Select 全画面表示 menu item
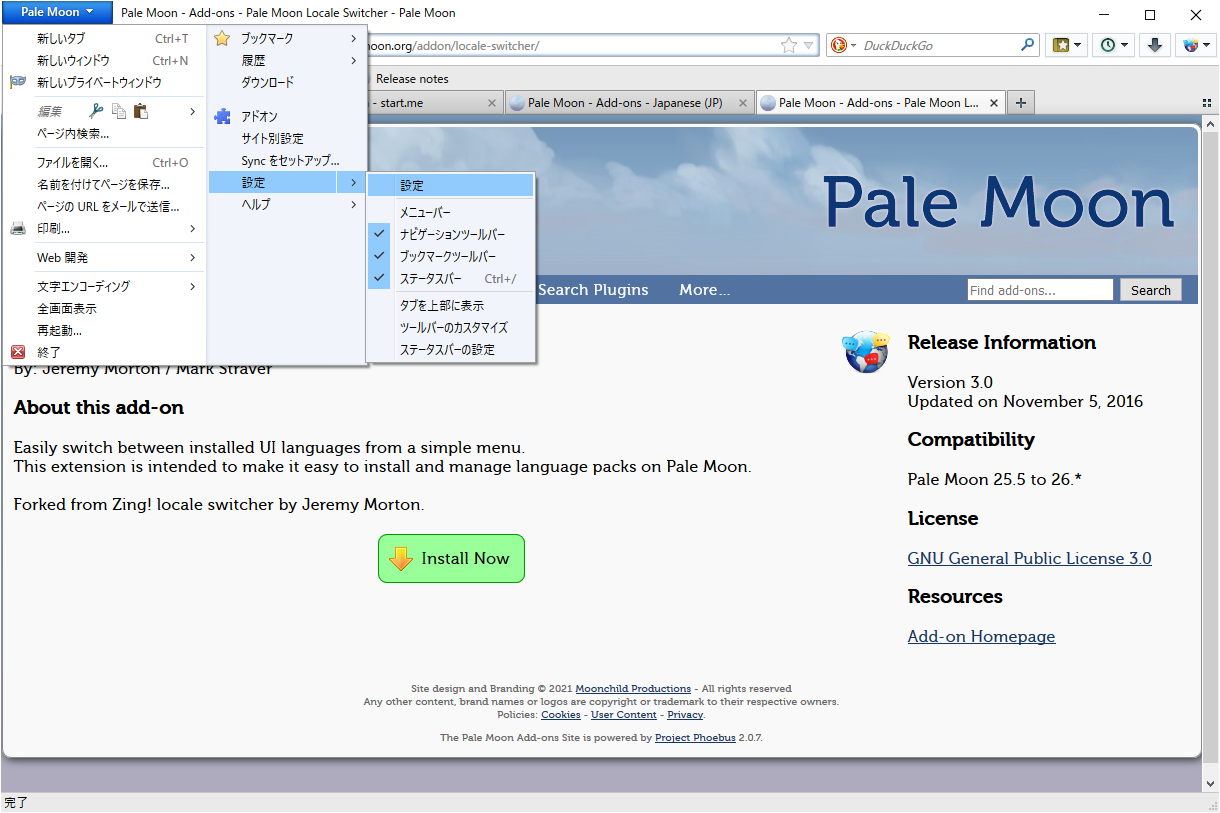The width and height of the screenshot is (1220, 813). (104, 309)
